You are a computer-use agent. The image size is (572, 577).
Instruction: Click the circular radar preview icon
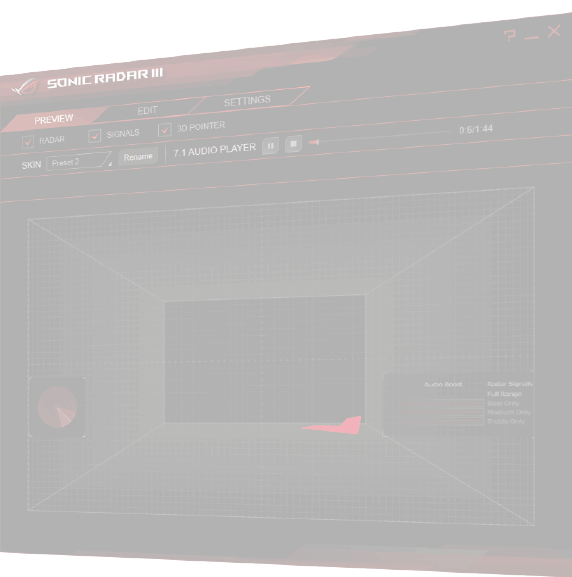pyautogui.click(x=57, y=407)
